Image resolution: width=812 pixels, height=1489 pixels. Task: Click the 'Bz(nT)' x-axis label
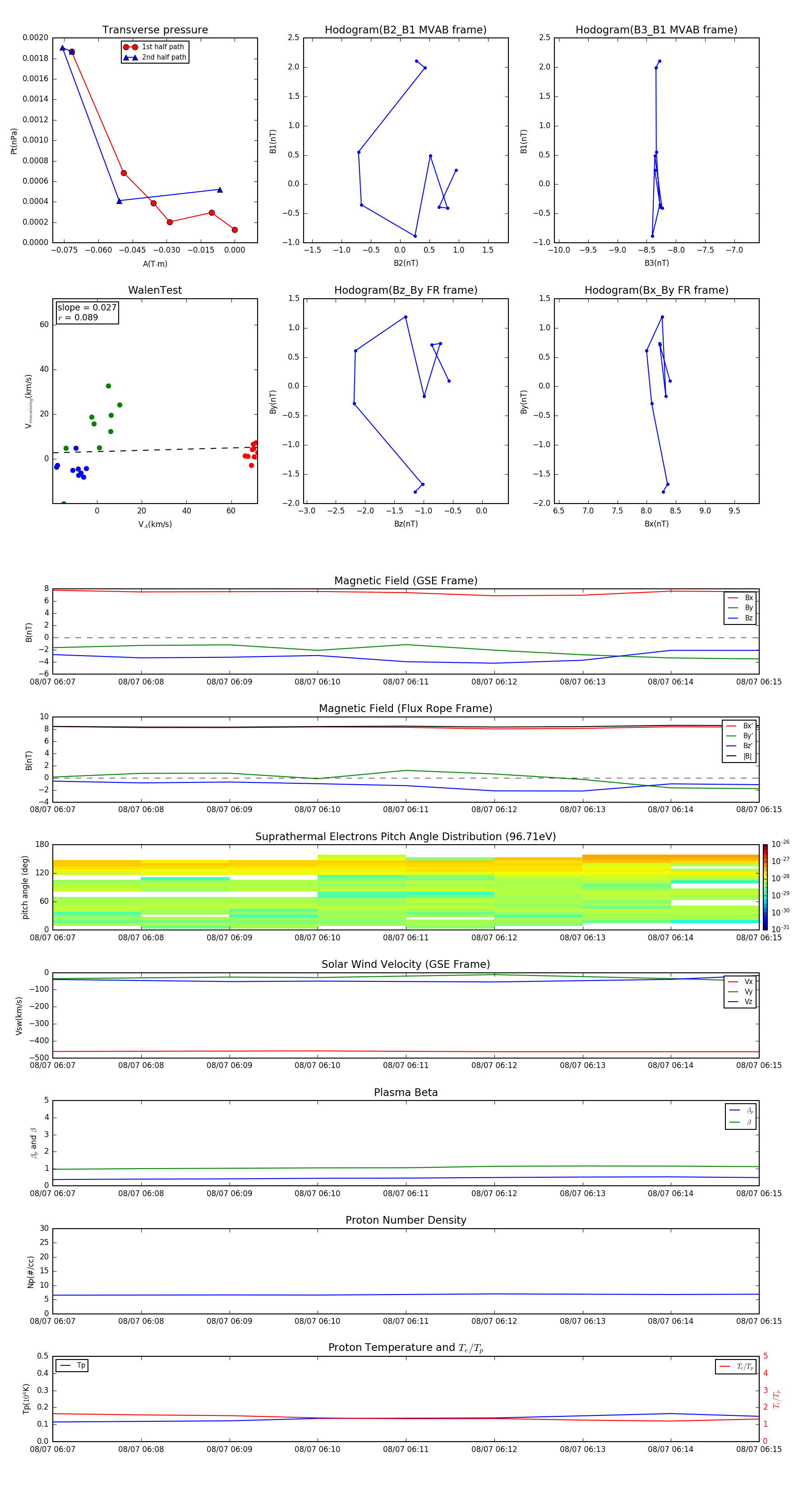[406, 524]
